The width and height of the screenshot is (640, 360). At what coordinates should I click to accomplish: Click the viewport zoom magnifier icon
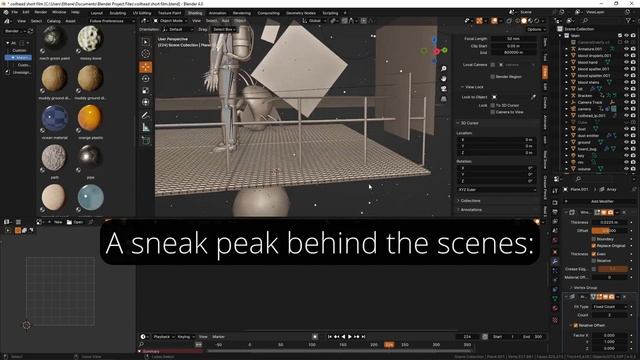click(444, 69)
